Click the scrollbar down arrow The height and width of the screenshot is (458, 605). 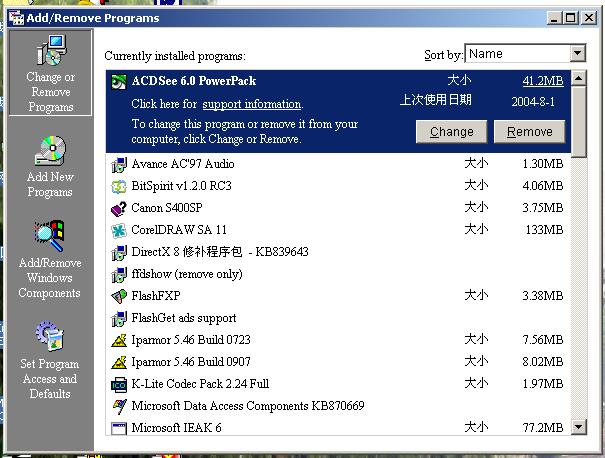(x=579, y=427)
